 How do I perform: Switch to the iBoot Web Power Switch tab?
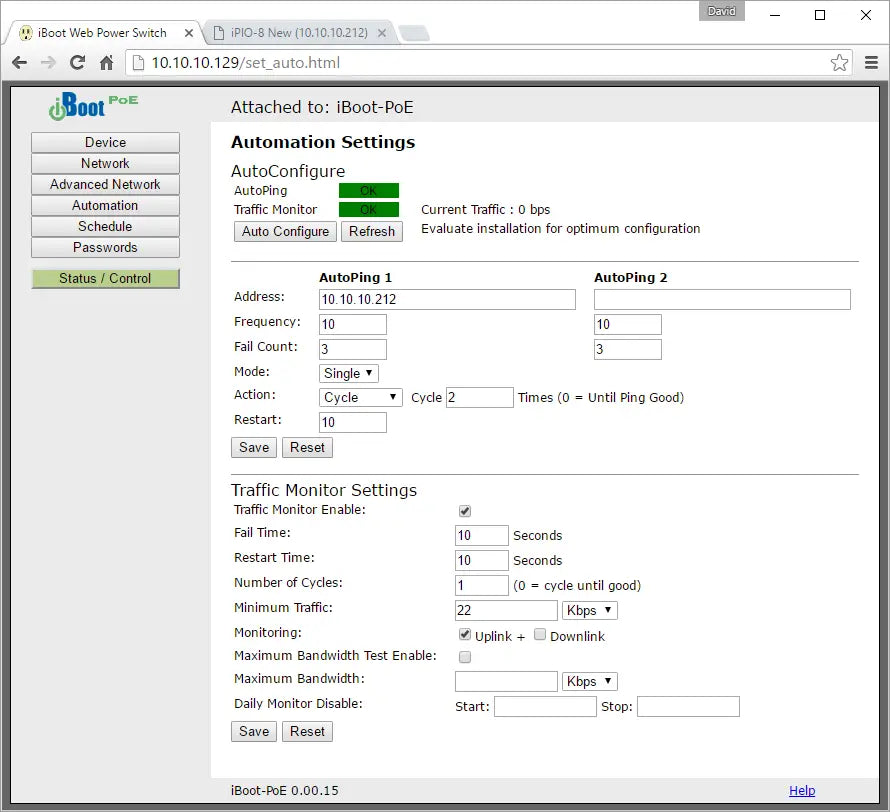point(102,33)
